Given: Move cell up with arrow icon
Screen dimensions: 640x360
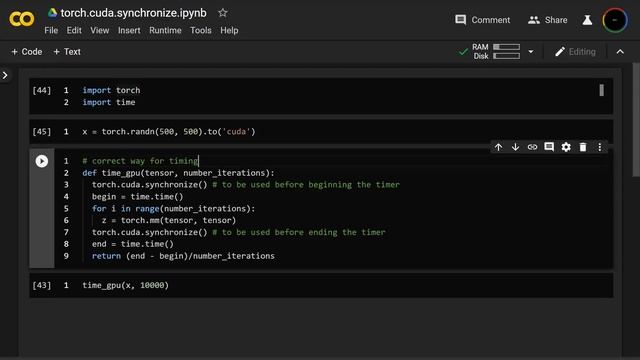Looking at the screenshot, I should click(x=498, y=147).
